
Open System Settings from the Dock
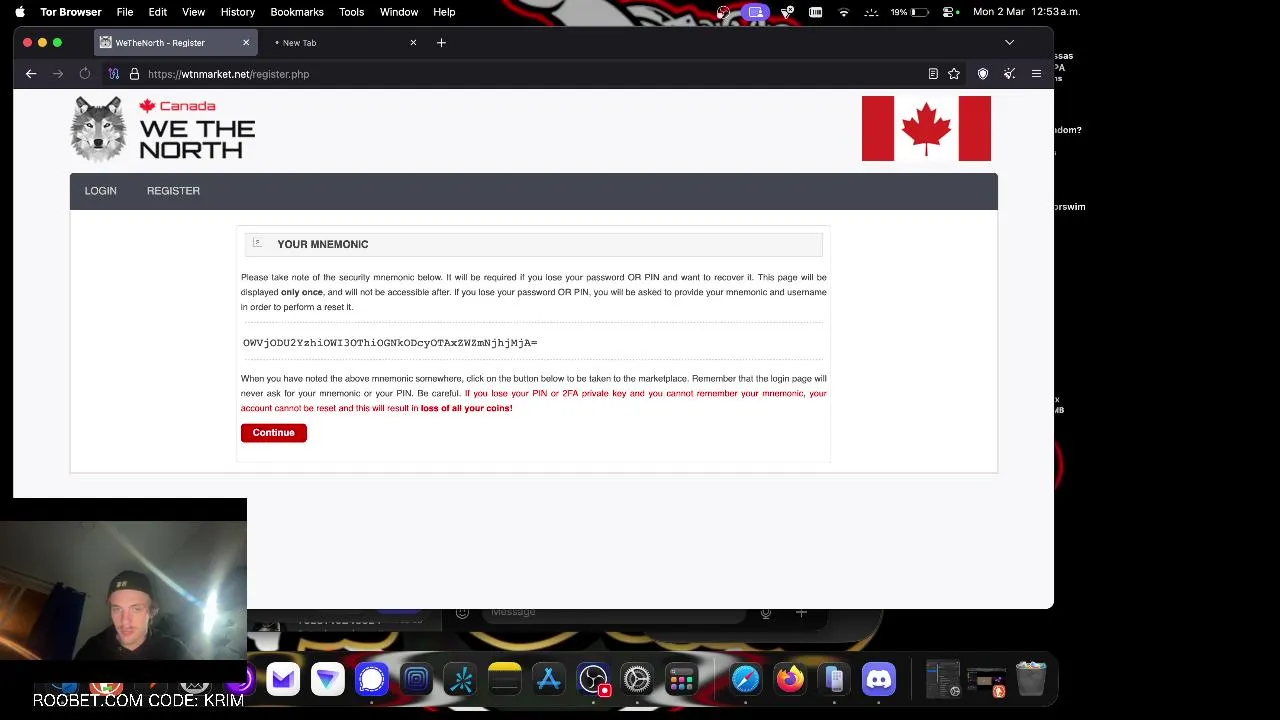click(x=637, y=680)
